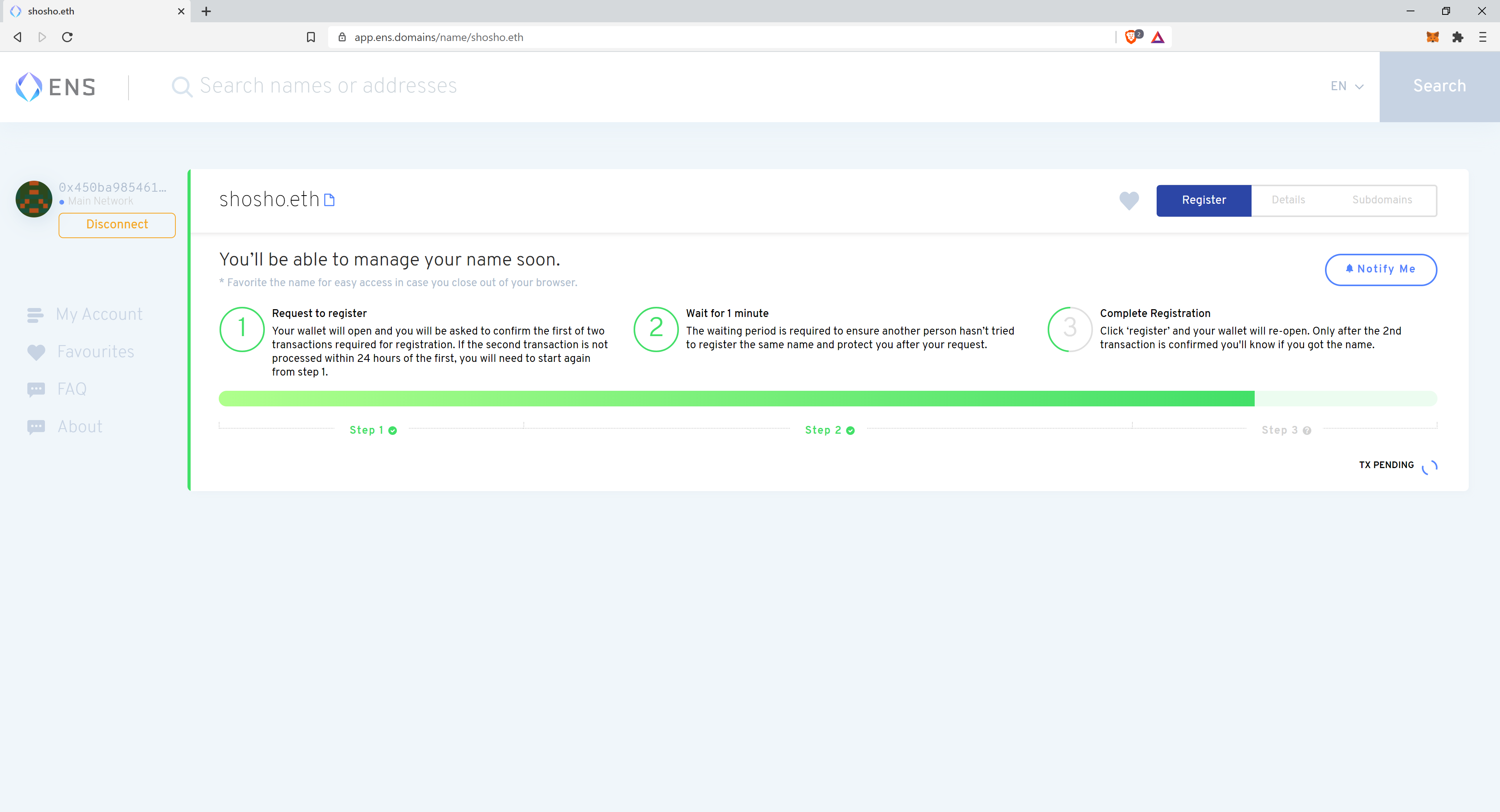Open the browser hamburger menu

coord(1482,37)
